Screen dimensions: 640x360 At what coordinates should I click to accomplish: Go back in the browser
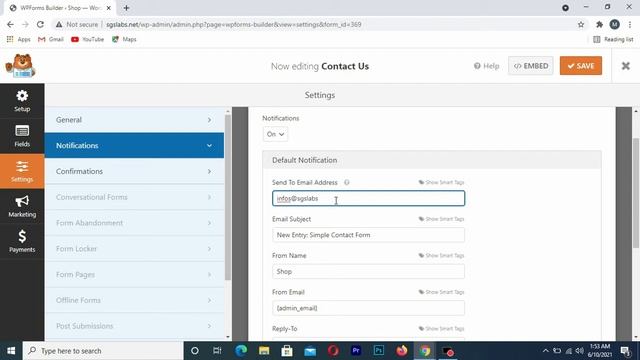pyautogui.click(x=10, y=24)
